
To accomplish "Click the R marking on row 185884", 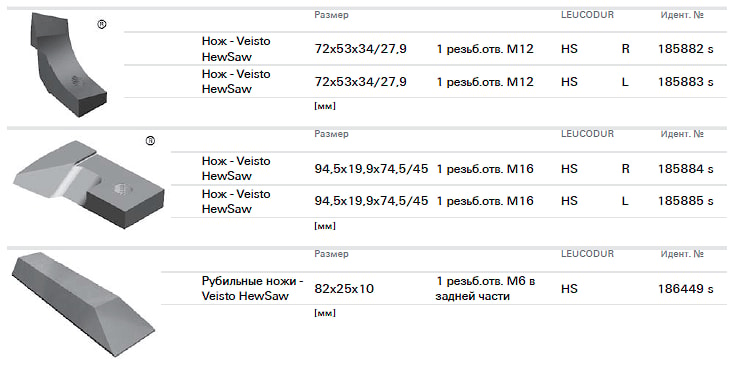I will pos(625,169).
